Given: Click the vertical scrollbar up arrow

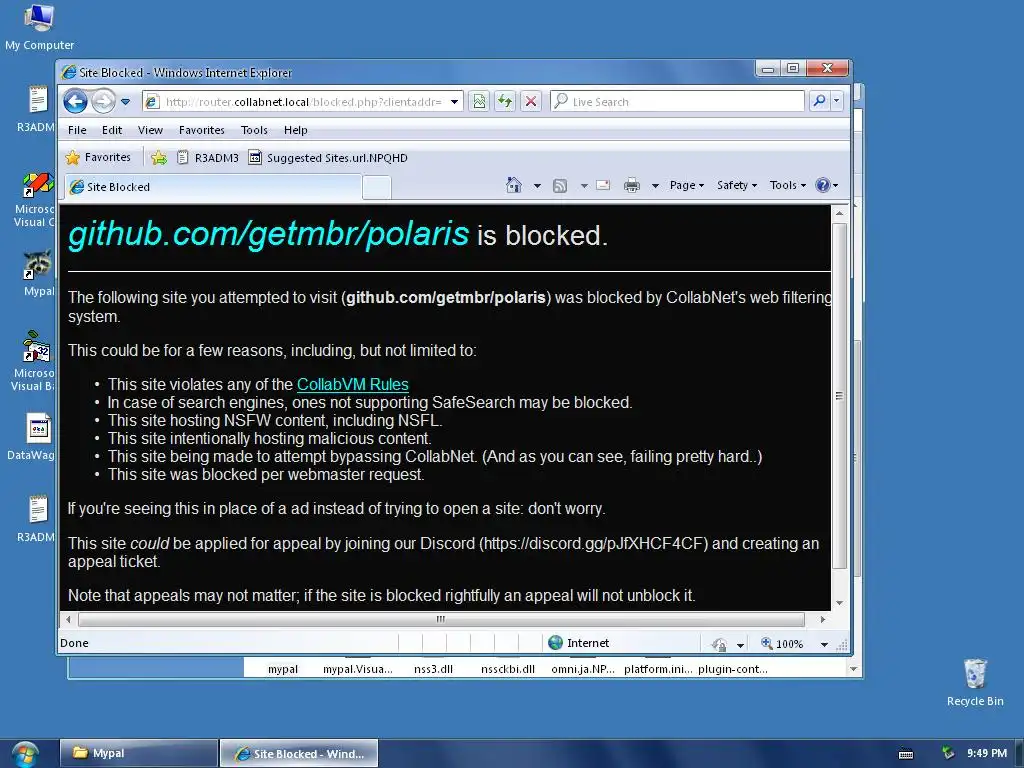Looking at the screenshot, I should point(840,213).
